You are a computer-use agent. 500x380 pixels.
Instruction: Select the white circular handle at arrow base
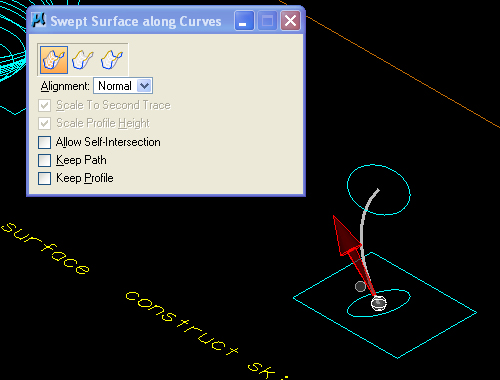379,303
